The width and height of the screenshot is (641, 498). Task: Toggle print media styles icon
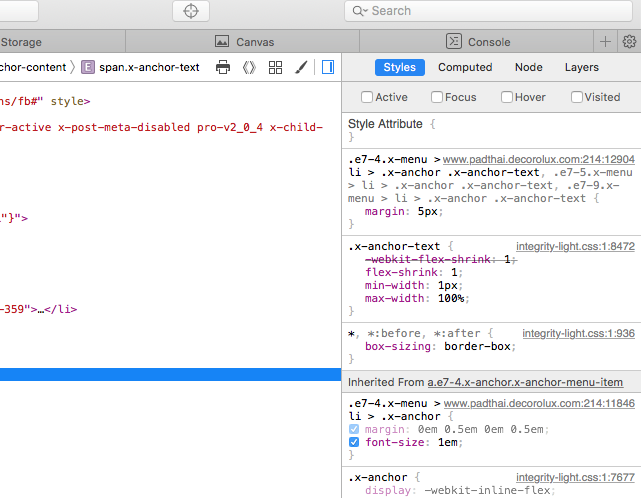point(223,67)
